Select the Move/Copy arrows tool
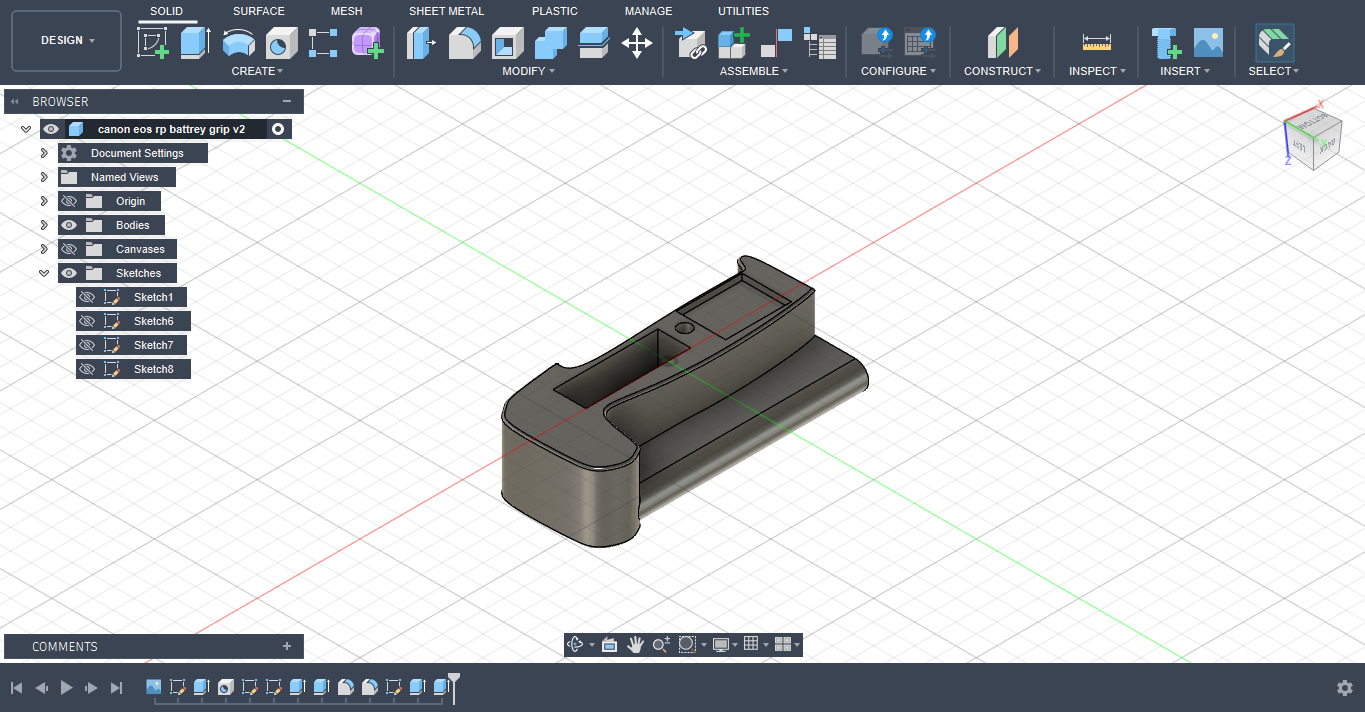This screenshot has height=712, width=1365. click(x=637, y=43)
